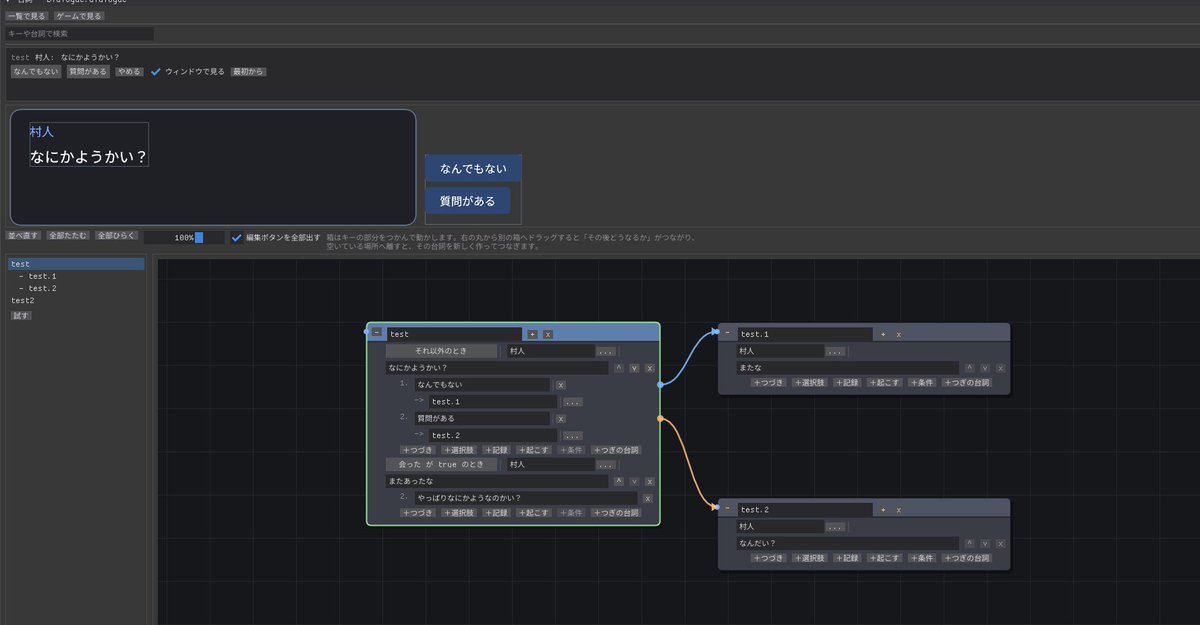Toggle ウィンドウで見る checkbox
This screenshot has width=1200, height=625.
pyautogui.click(x=155, y=72)
